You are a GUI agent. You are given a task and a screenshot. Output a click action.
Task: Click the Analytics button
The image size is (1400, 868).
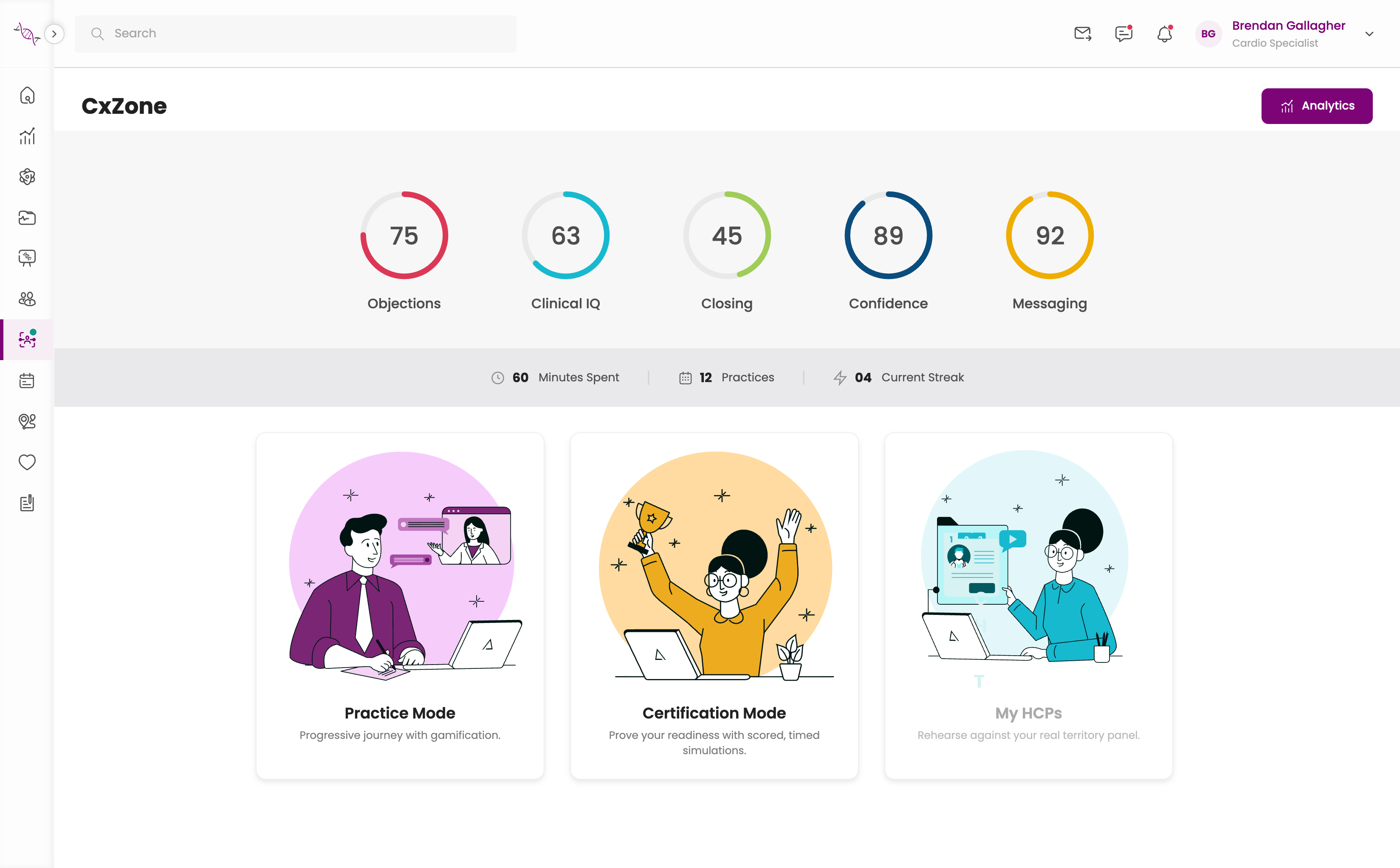(1316, 106)
